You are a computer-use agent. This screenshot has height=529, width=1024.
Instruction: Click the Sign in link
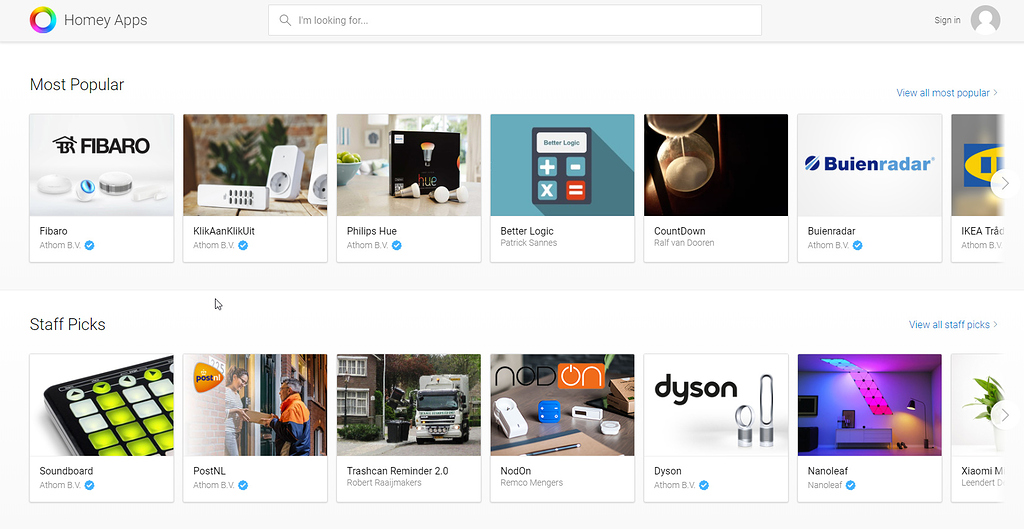click(x=947, y=20)
